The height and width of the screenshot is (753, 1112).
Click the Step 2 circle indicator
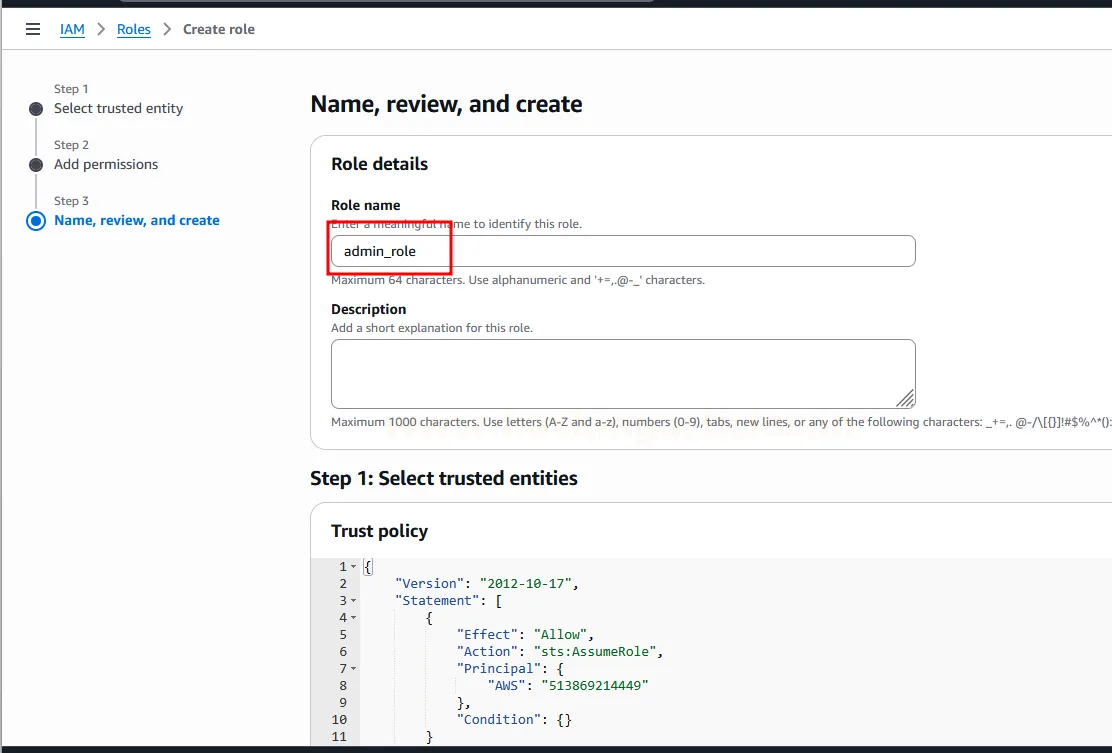[36, 165]
